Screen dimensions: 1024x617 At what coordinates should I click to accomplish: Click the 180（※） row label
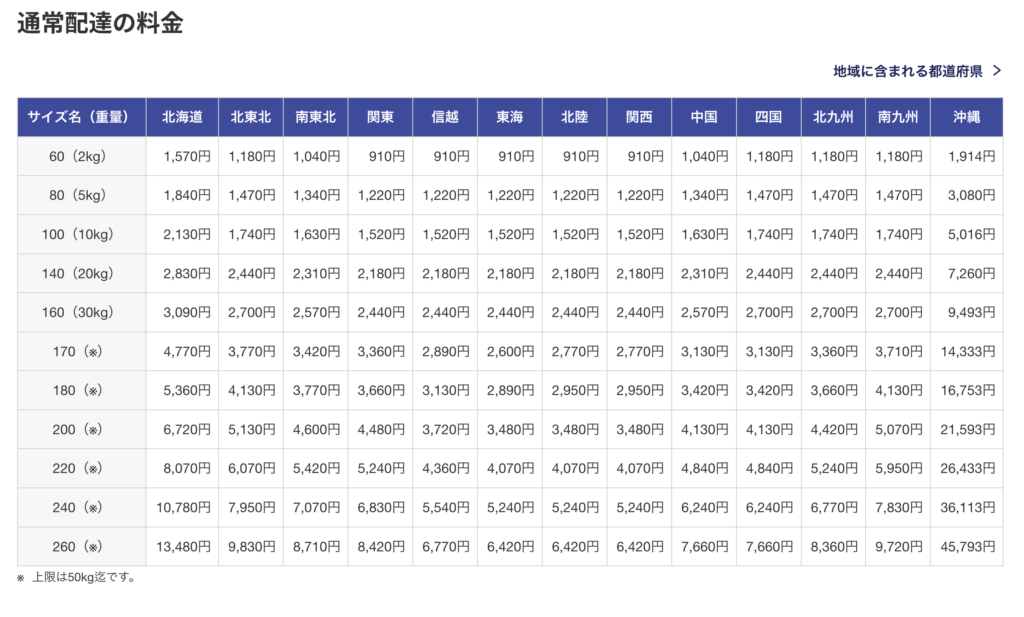(82, 390)
